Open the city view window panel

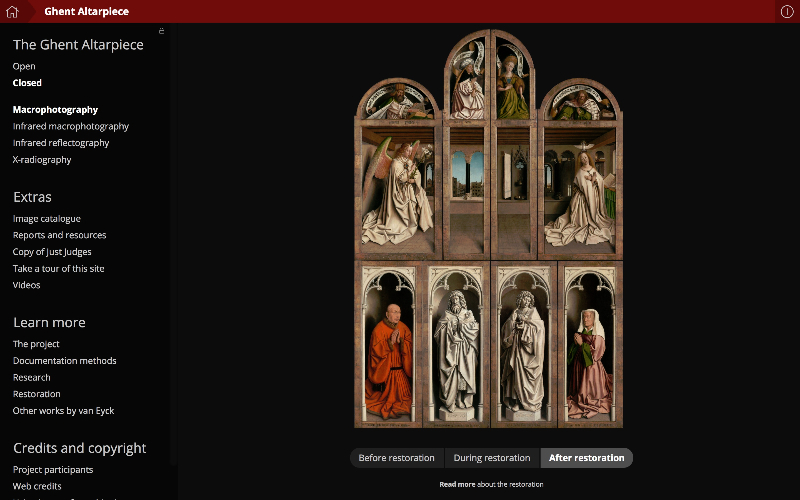click(x=467, y=189)
